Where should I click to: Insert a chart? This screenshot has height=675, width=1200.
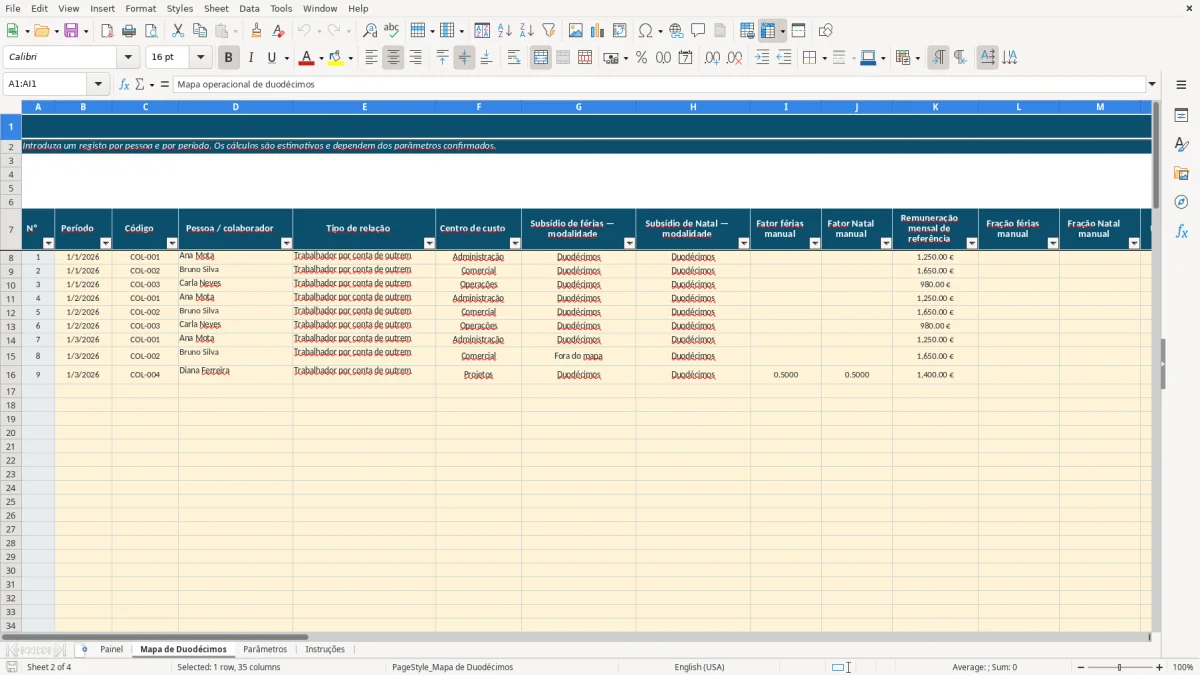(x=598, y=31)
